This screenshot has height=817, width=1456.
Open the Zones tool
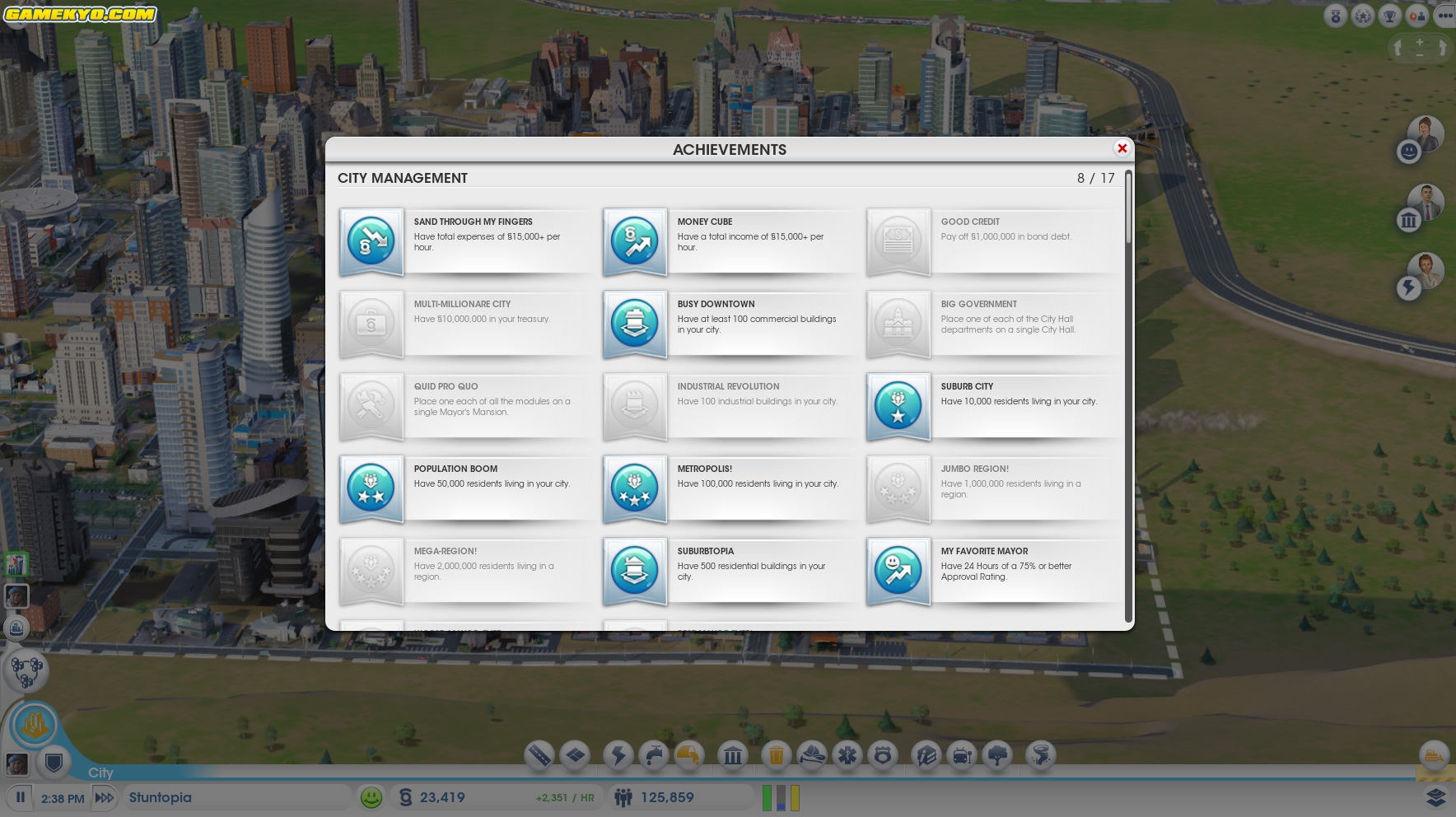(575, 754)
